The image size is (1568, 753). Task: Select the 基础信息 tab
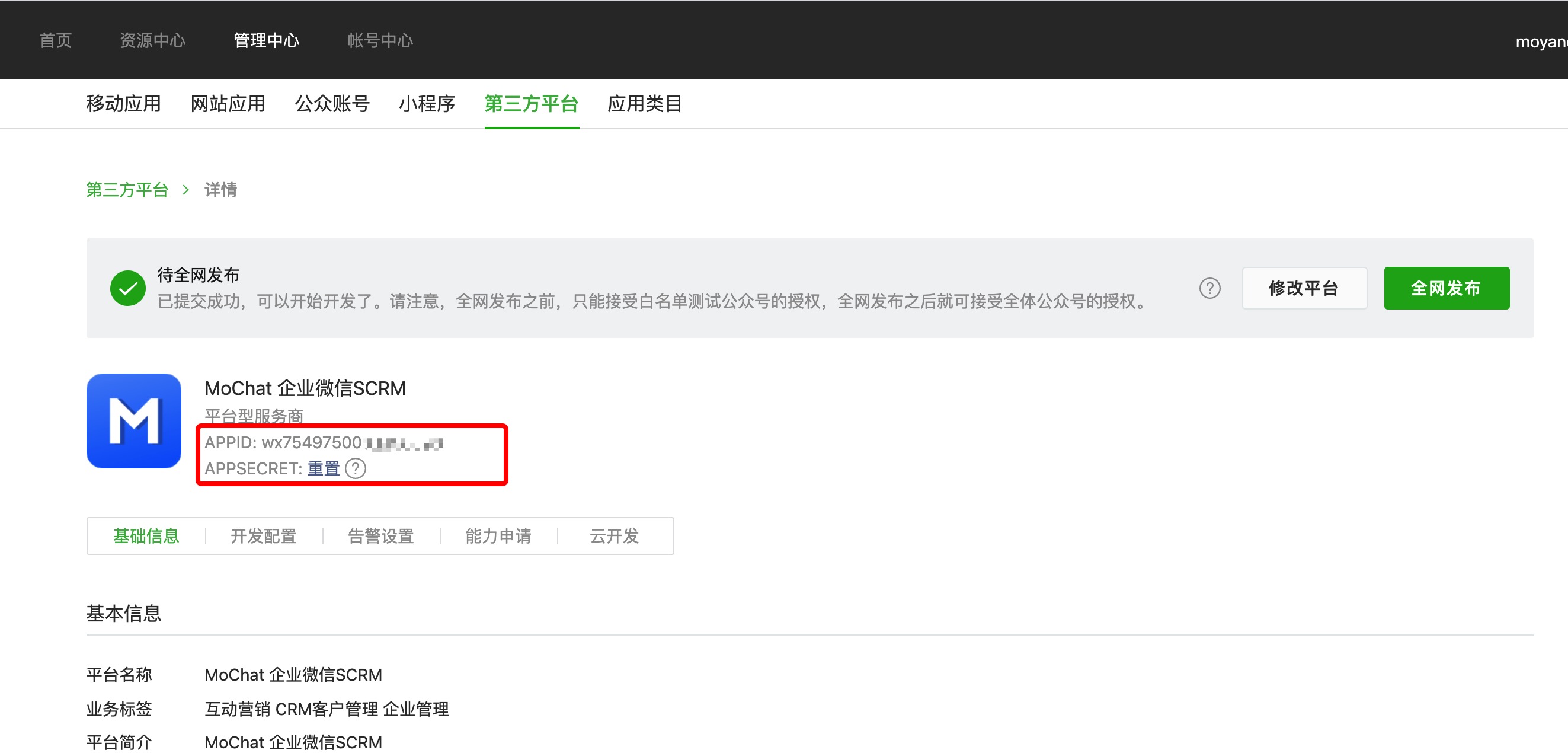(146, 536)
